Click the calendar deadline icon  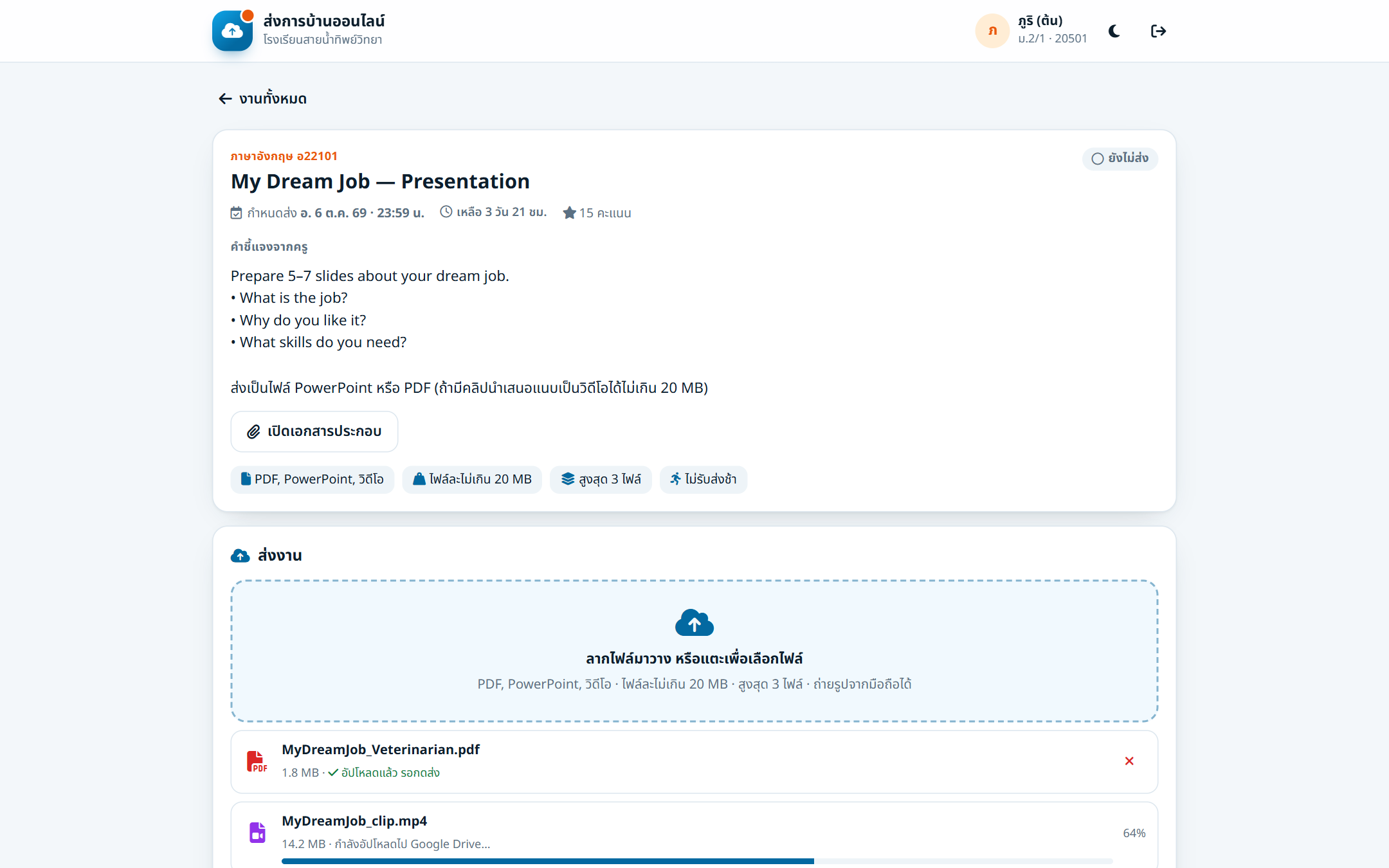237,213
